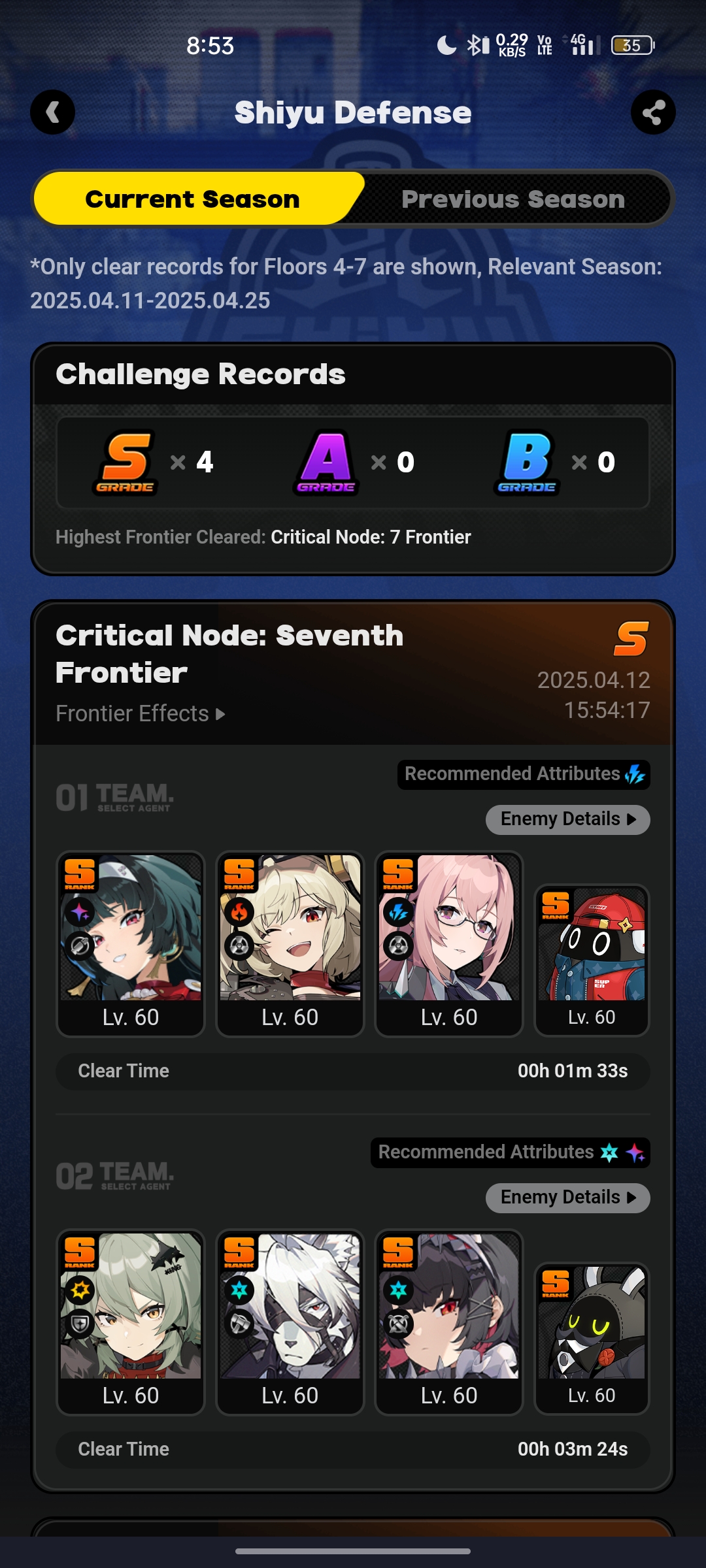Select the green-haired agent in Team 02
Image resolution: width=706 pixels, height=1568 pixels.
point(131,1322)
